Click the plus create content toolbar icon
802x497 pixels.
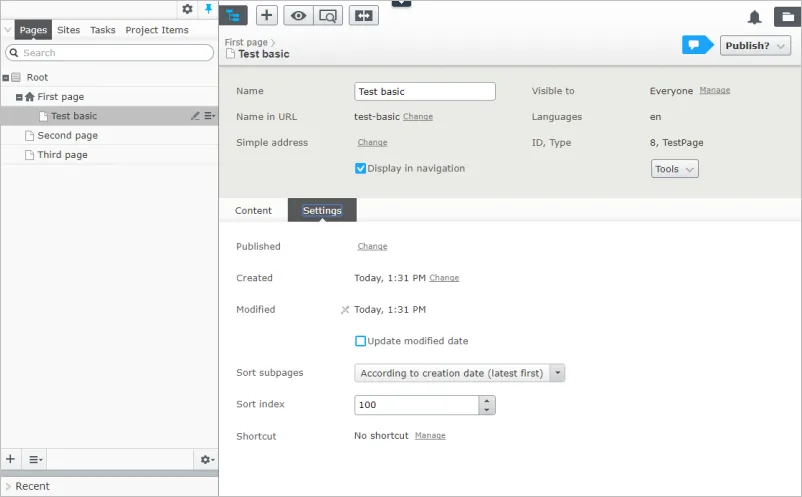coord(266,15)
